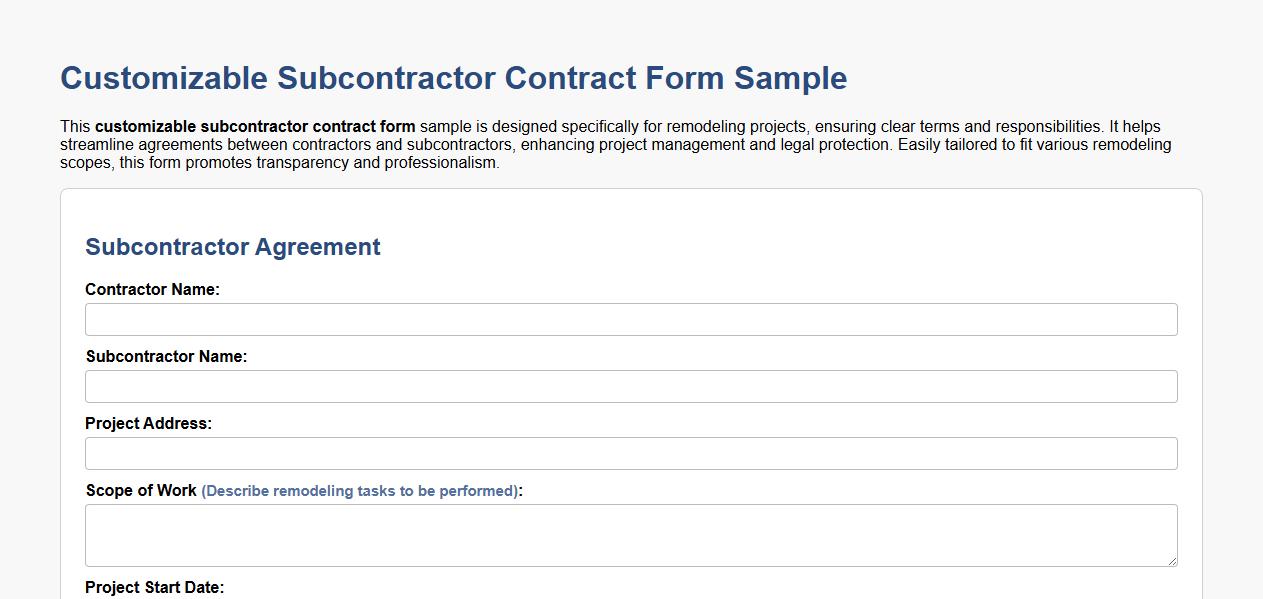This screenshot has width=1263, height=599.
Task: Select the Scope of Work label
Action: [141, 490]
